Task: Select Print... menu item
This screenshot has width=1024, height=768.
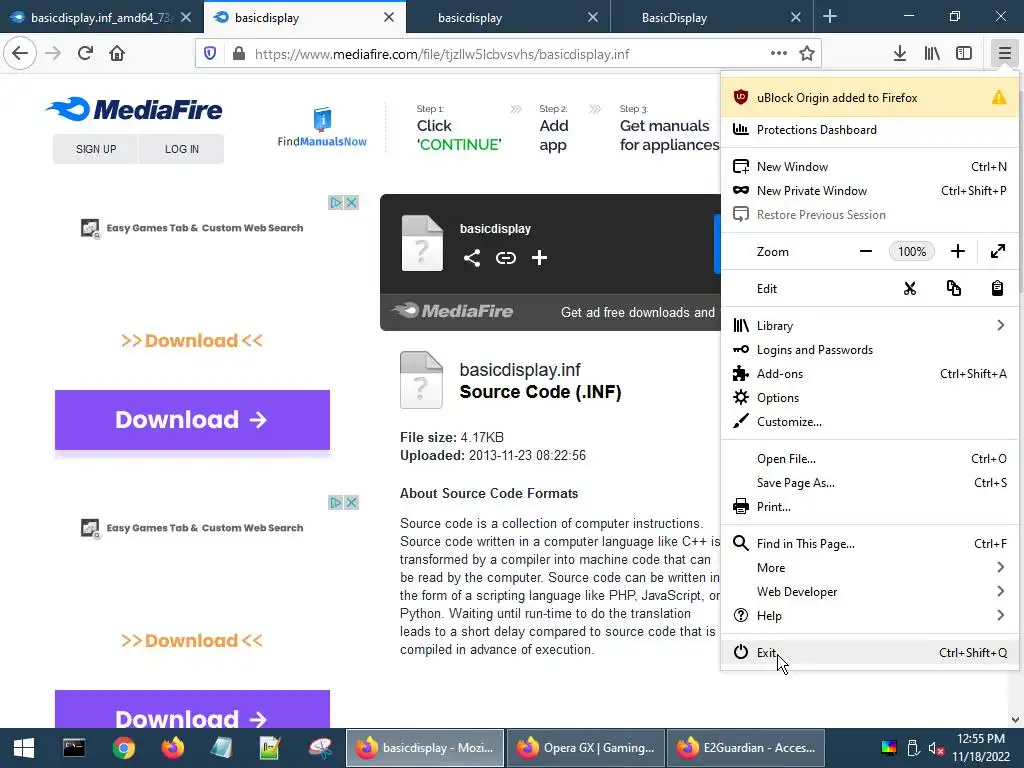Action: [869, 507]
